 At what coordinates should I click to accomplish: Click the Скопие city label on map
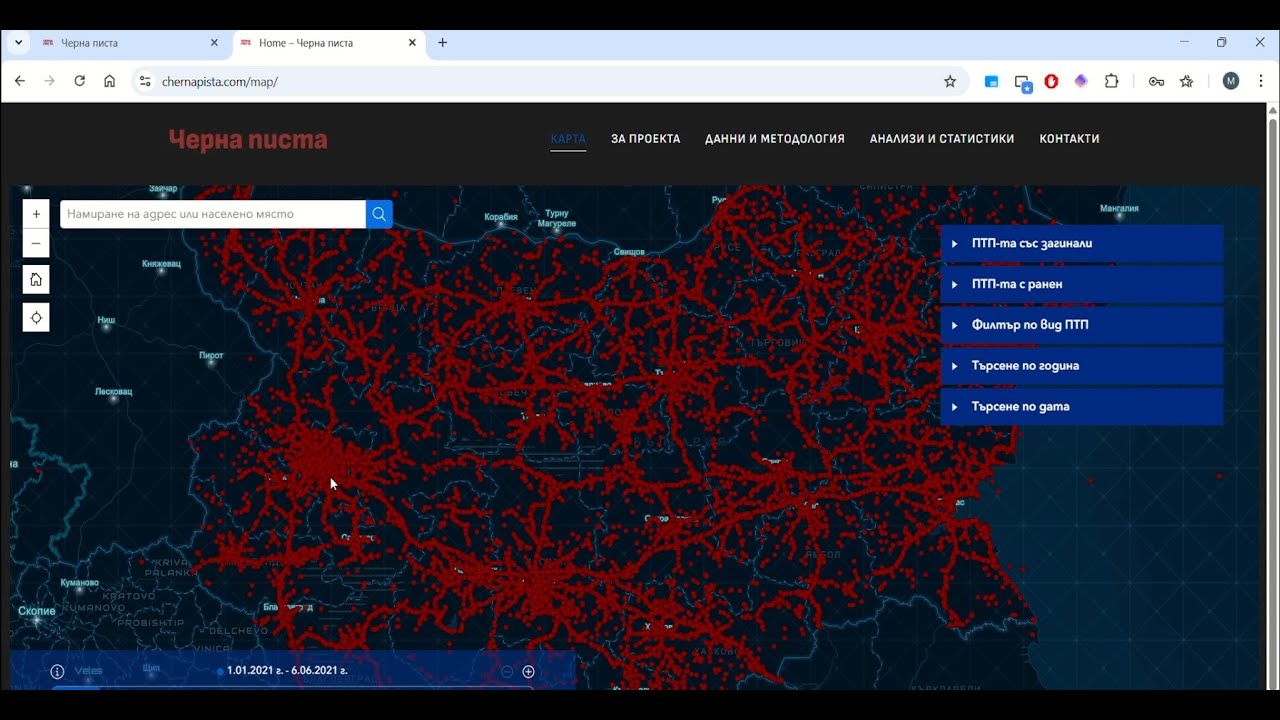pyautogui.click(x=36, y=611)
